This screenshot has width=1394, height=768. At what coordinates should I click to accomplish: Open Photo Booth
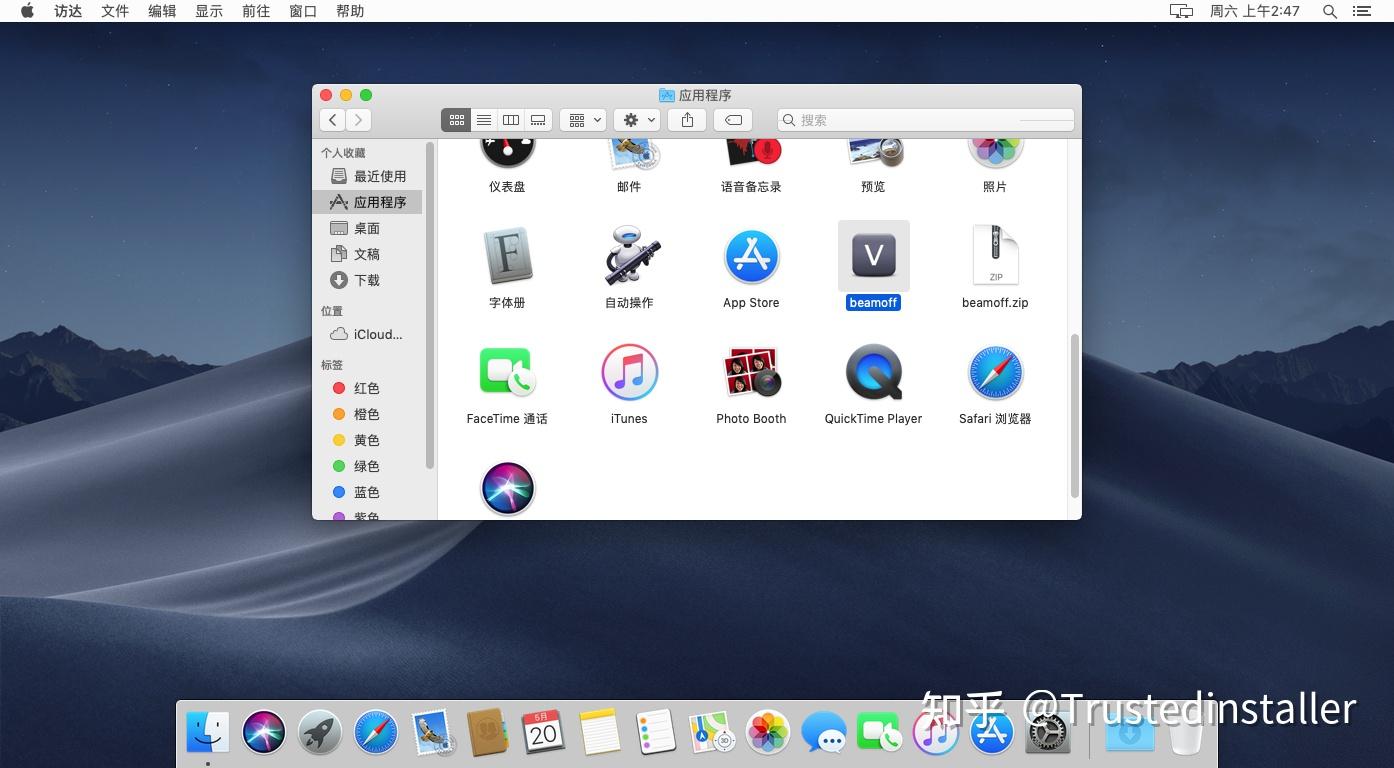pyautogui.click(x=751, y=371)
